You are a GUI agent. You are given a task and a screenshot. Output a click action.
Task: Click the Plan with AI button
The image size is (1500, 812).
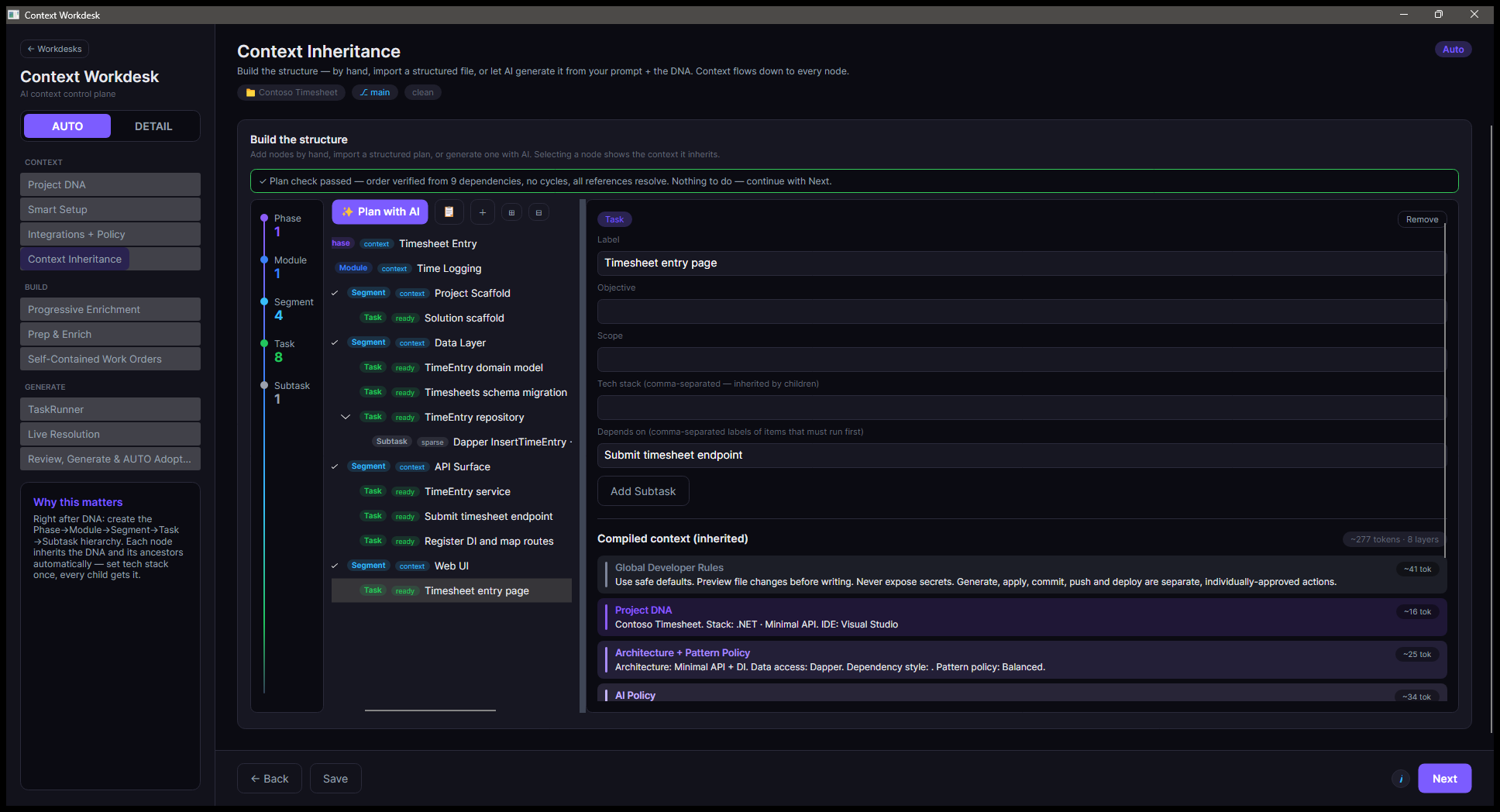click(x=380, y=212)
